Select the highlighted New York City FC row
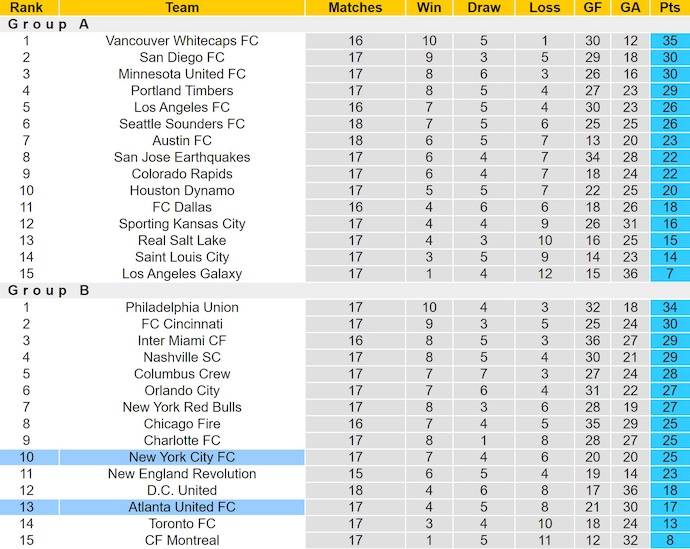The height and width of the screenshot is (549, 690). (181, 457)
